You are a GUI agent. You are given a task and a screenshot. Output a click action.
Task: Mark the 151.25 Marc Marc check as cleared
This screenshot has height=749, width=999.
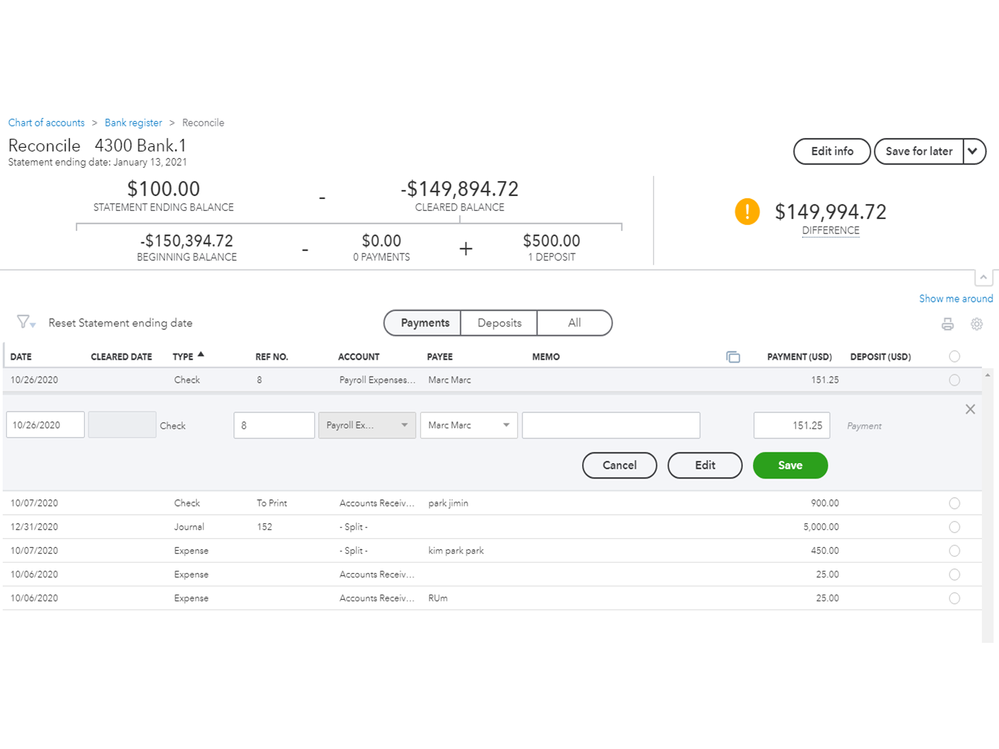tap(954, 380)
